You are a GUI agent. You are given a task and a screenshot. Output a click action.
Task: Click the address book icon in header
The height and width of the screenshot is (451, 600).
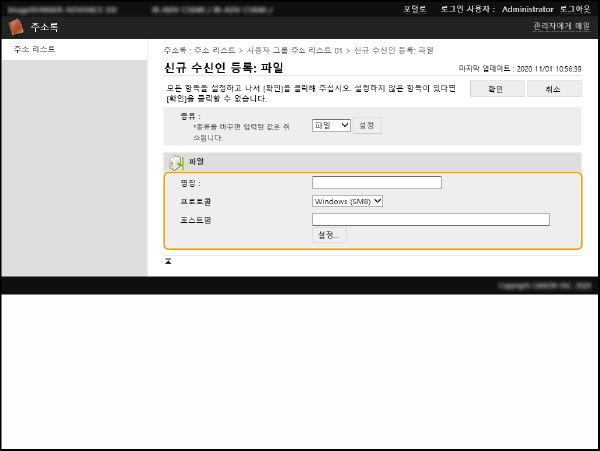13,27
